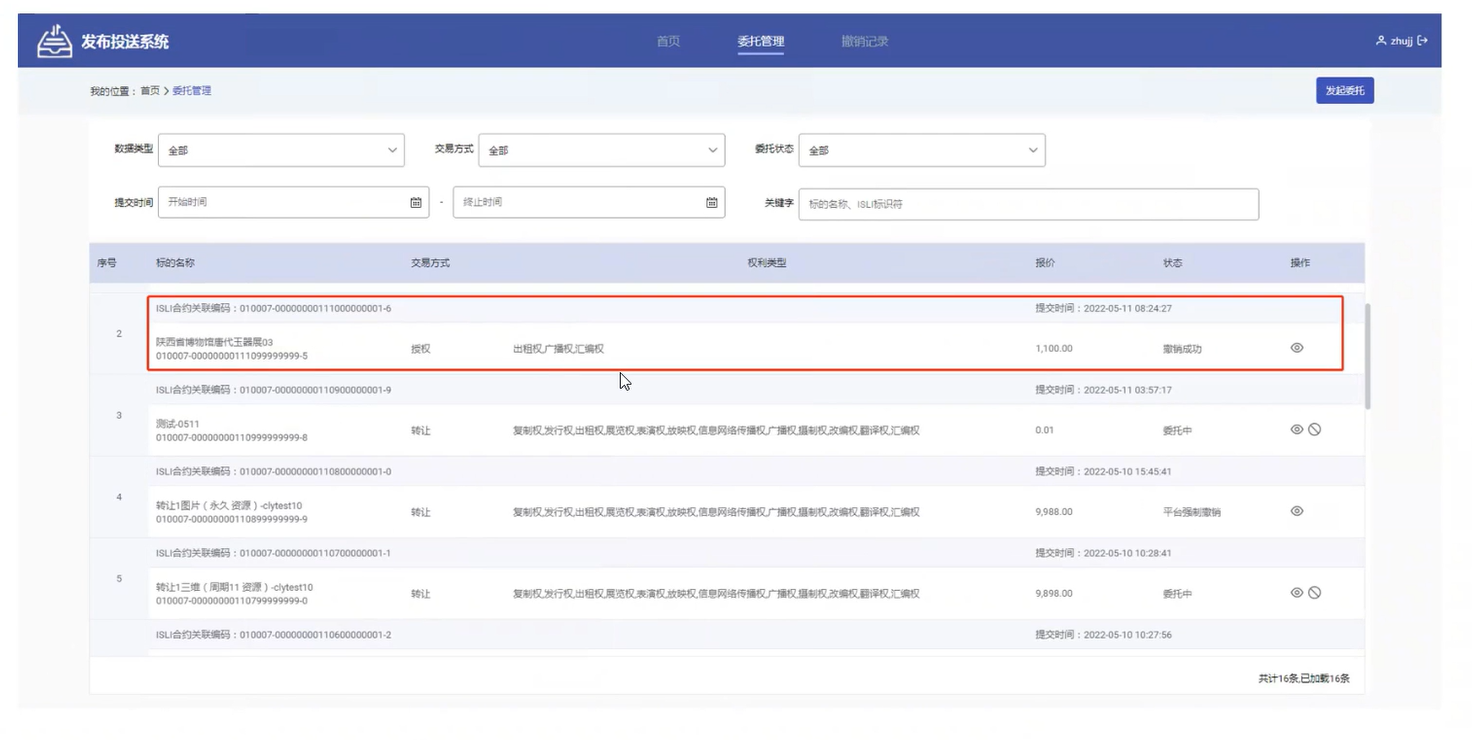1472x740 pixels.
Task: Cancel the 测试-0511 entrustment via revoke icon
Action: coord(1315,430)
